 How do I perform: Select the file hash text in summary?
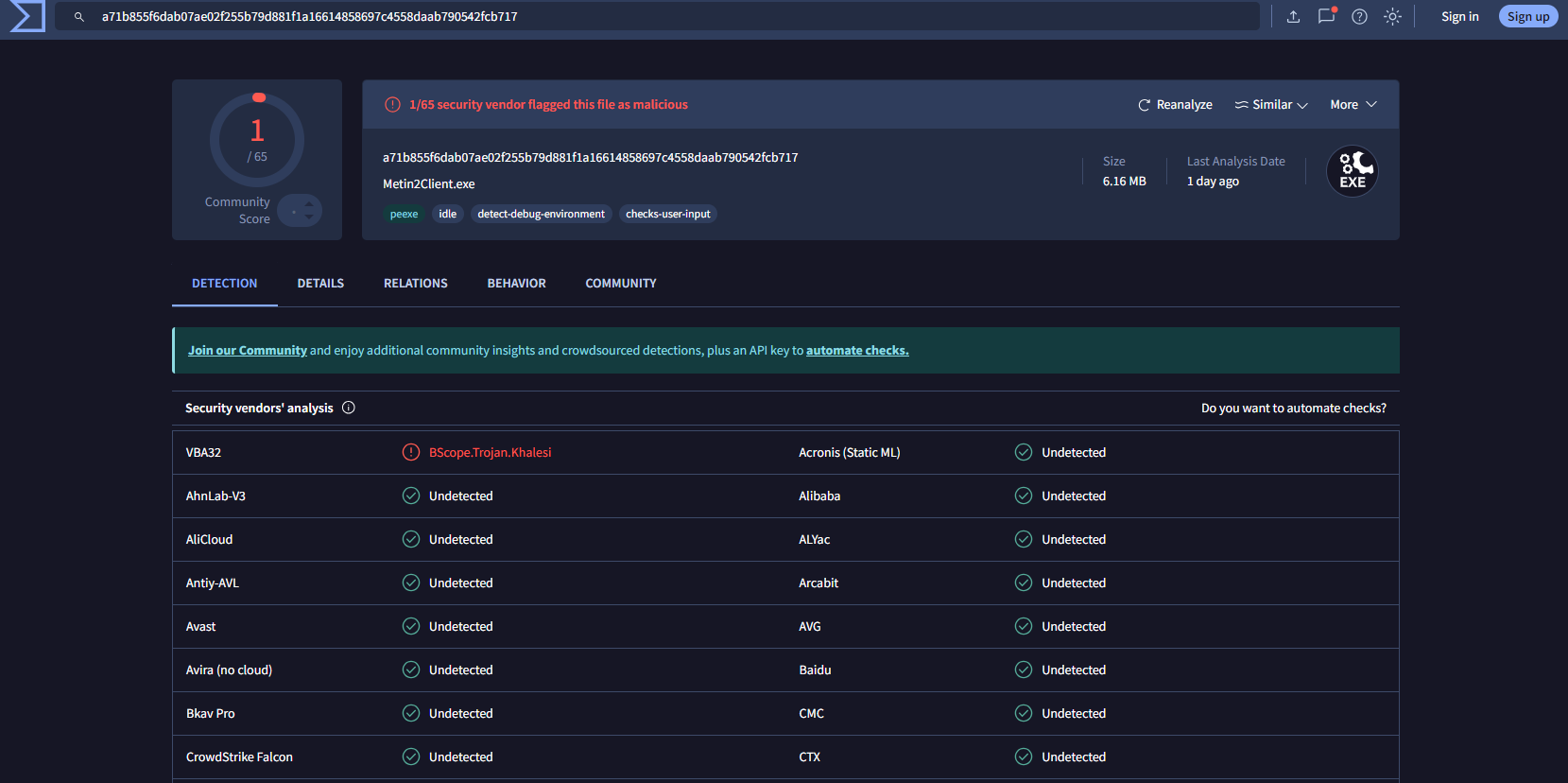click(591, 158)
